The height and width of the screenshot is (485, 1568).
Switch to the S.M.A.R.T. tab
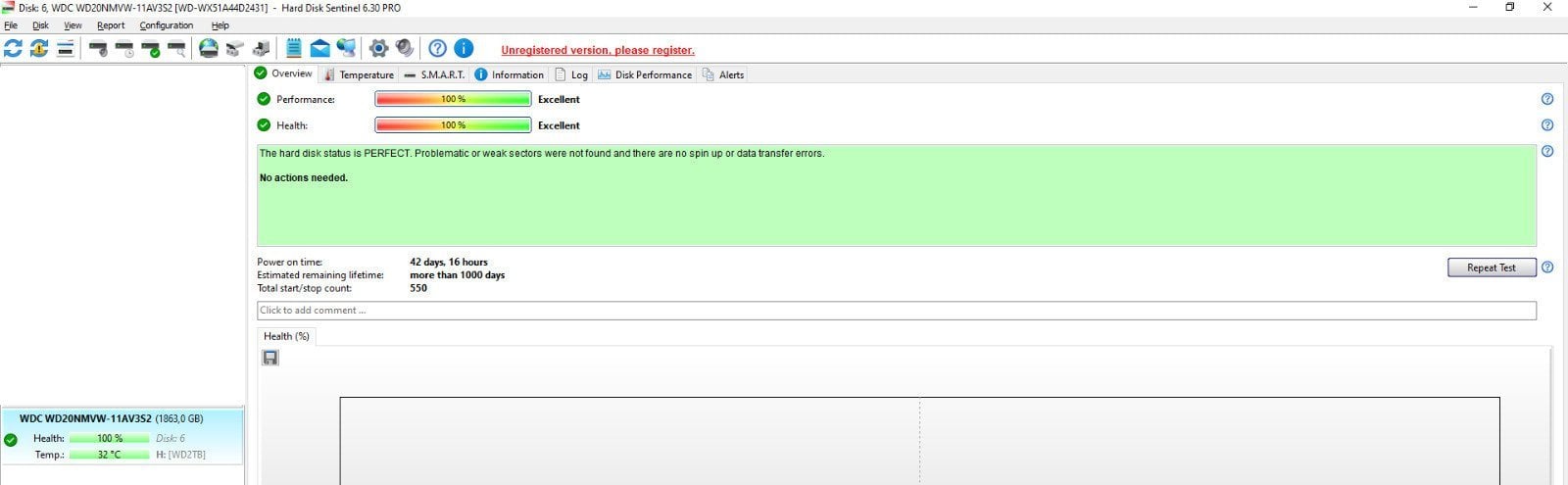coord(434,74)
